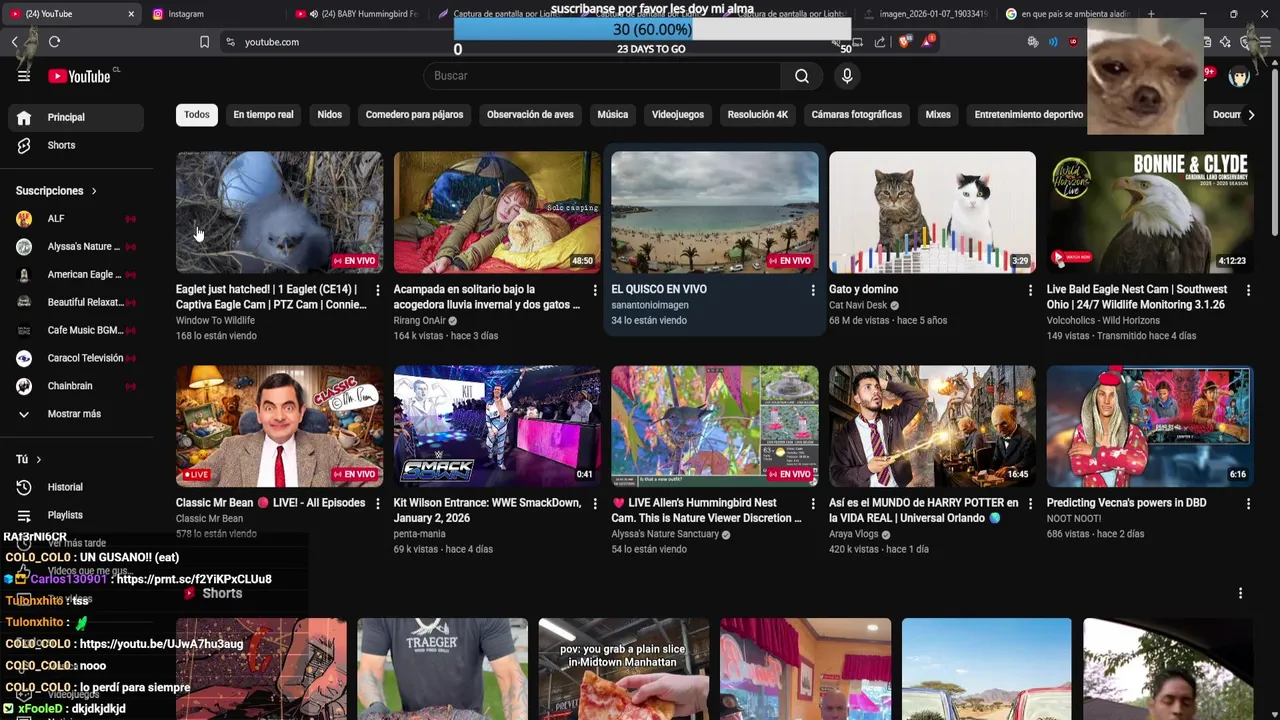This screenshot has height=720, width=1280.
Task: Click the share icon in the address bar
Action: (x=880, y=42)
